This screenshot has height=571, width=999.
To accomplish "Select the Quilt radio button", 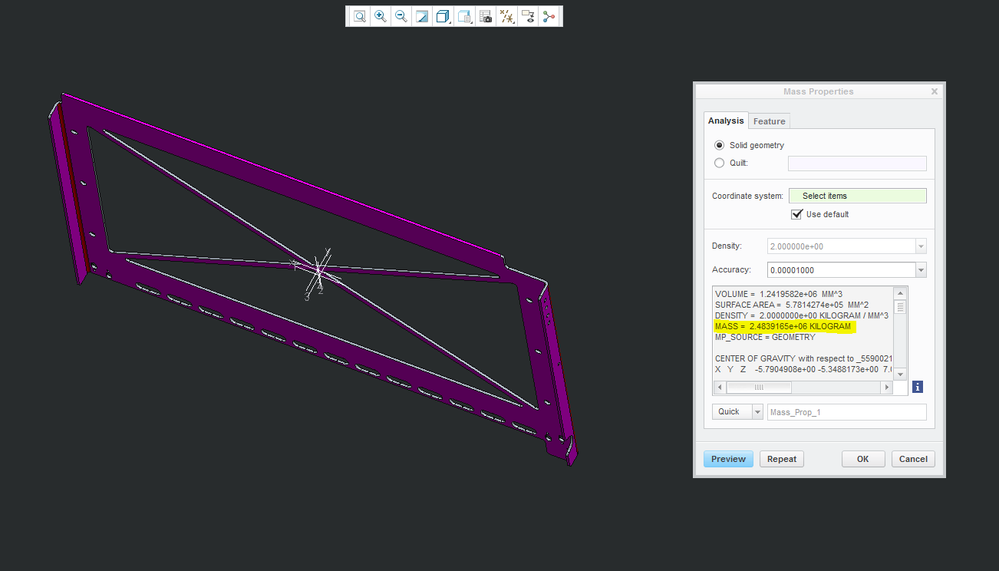I will [x=719, y=163].
